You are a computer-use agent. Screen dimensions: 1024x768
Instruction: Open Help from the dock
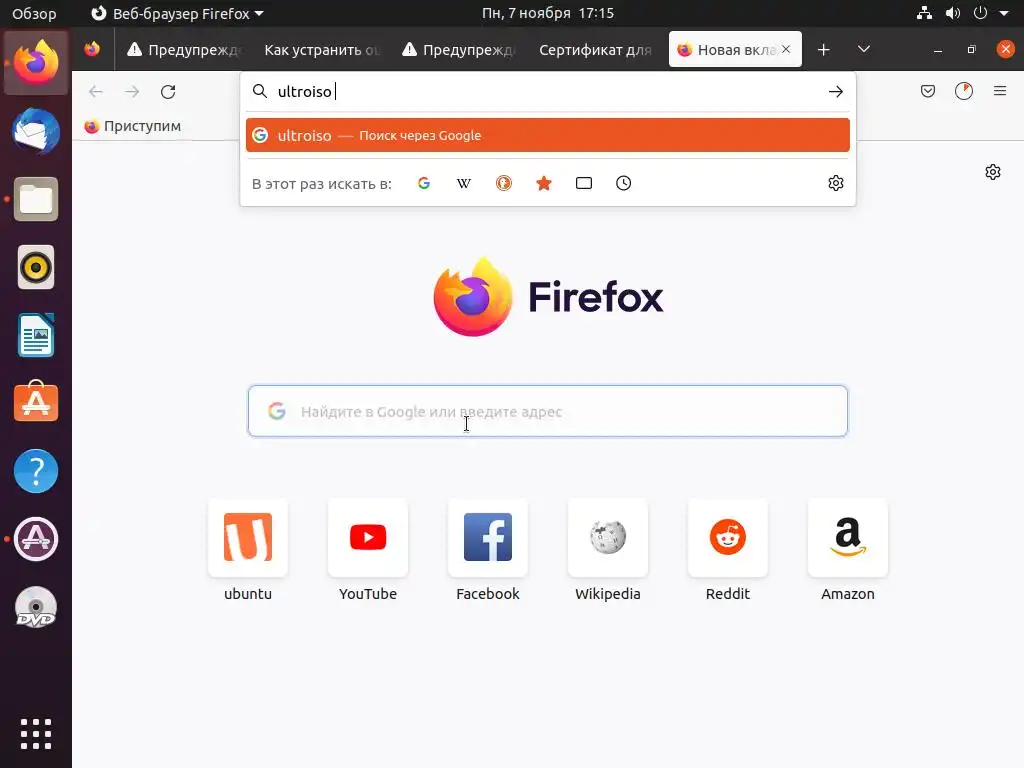coord(36,471)
